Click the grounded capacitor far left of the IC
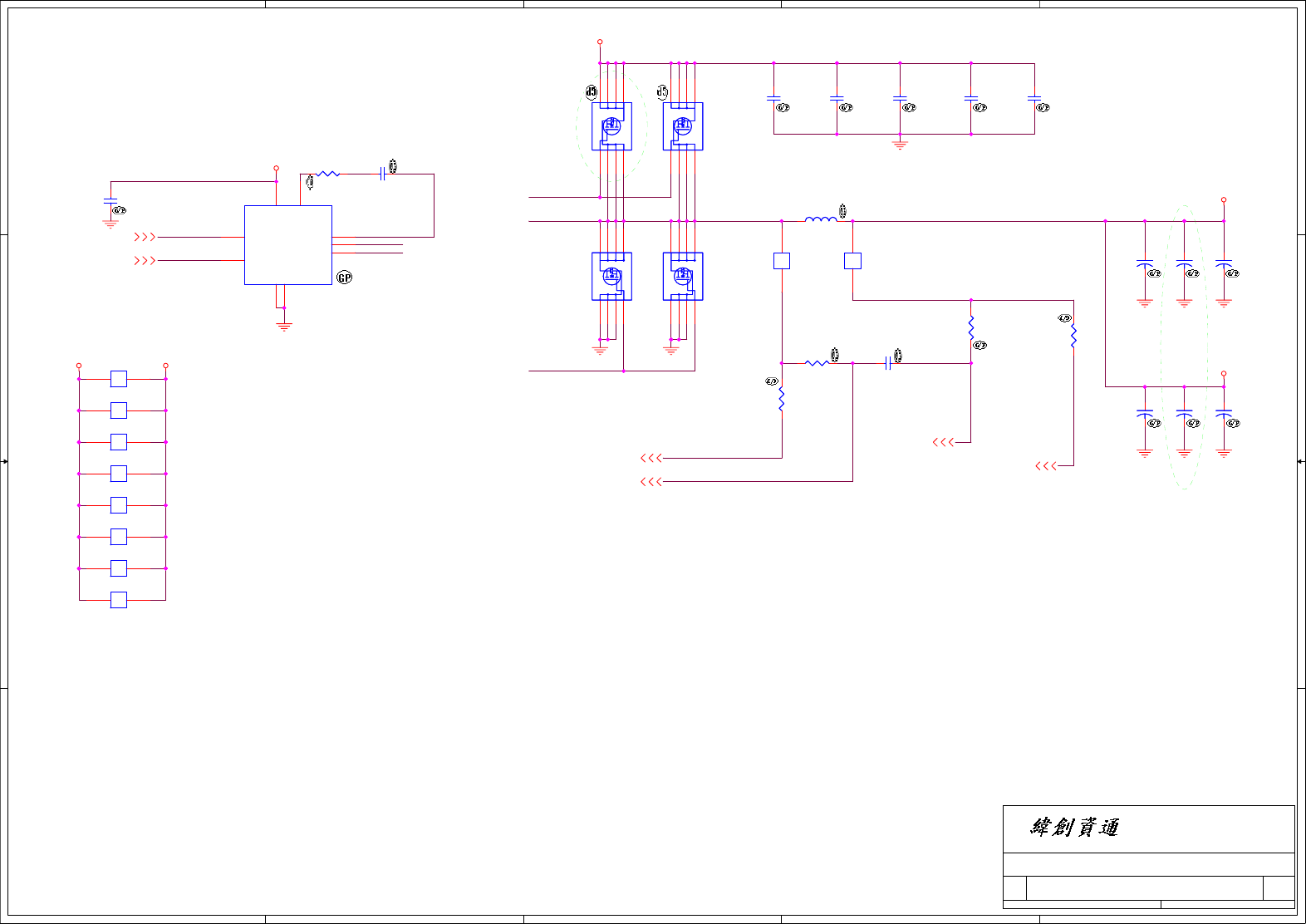The height and width of the screenshot is (924, 1306). tap(110, 201)
